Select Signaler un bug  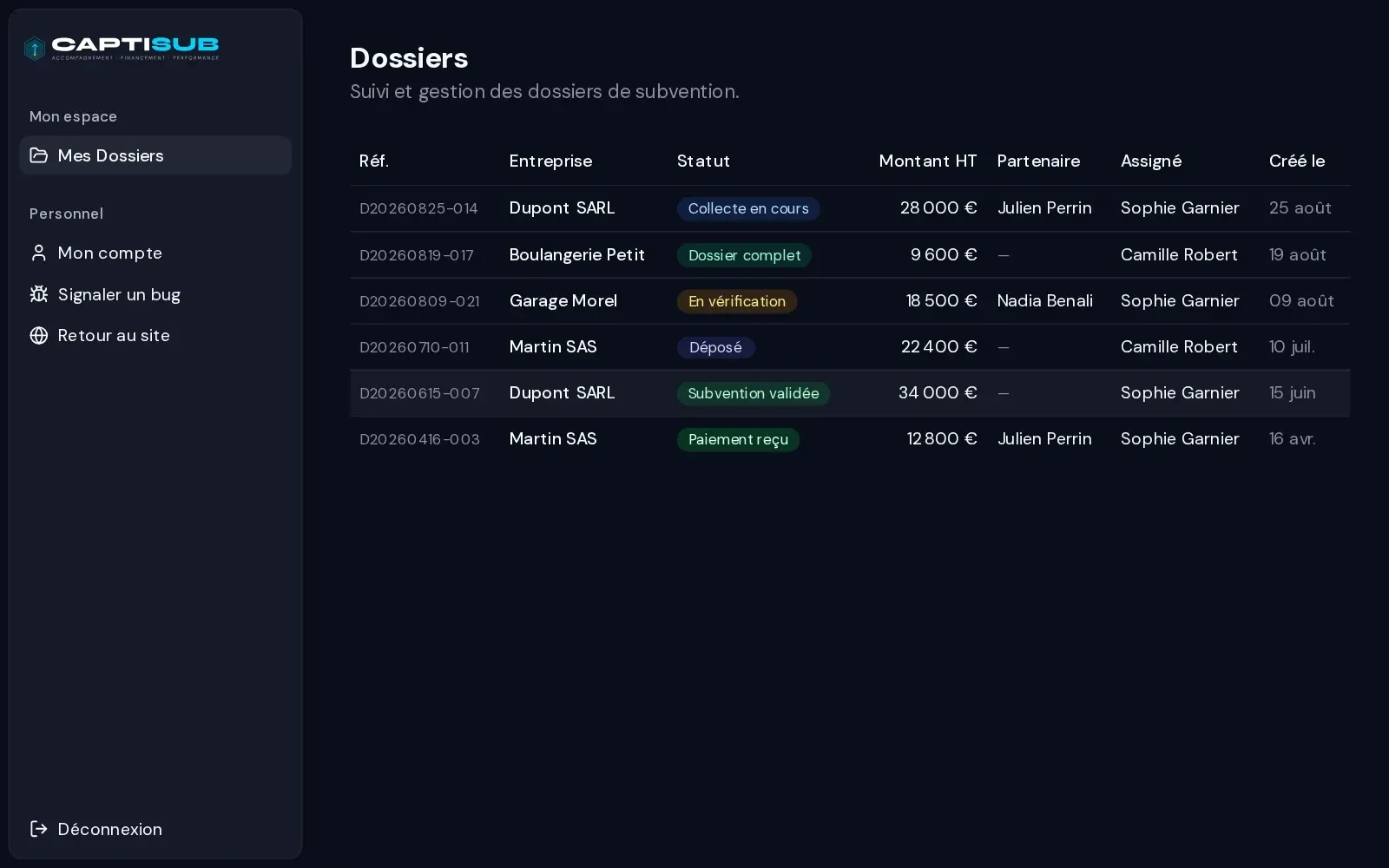pos(155,294)
